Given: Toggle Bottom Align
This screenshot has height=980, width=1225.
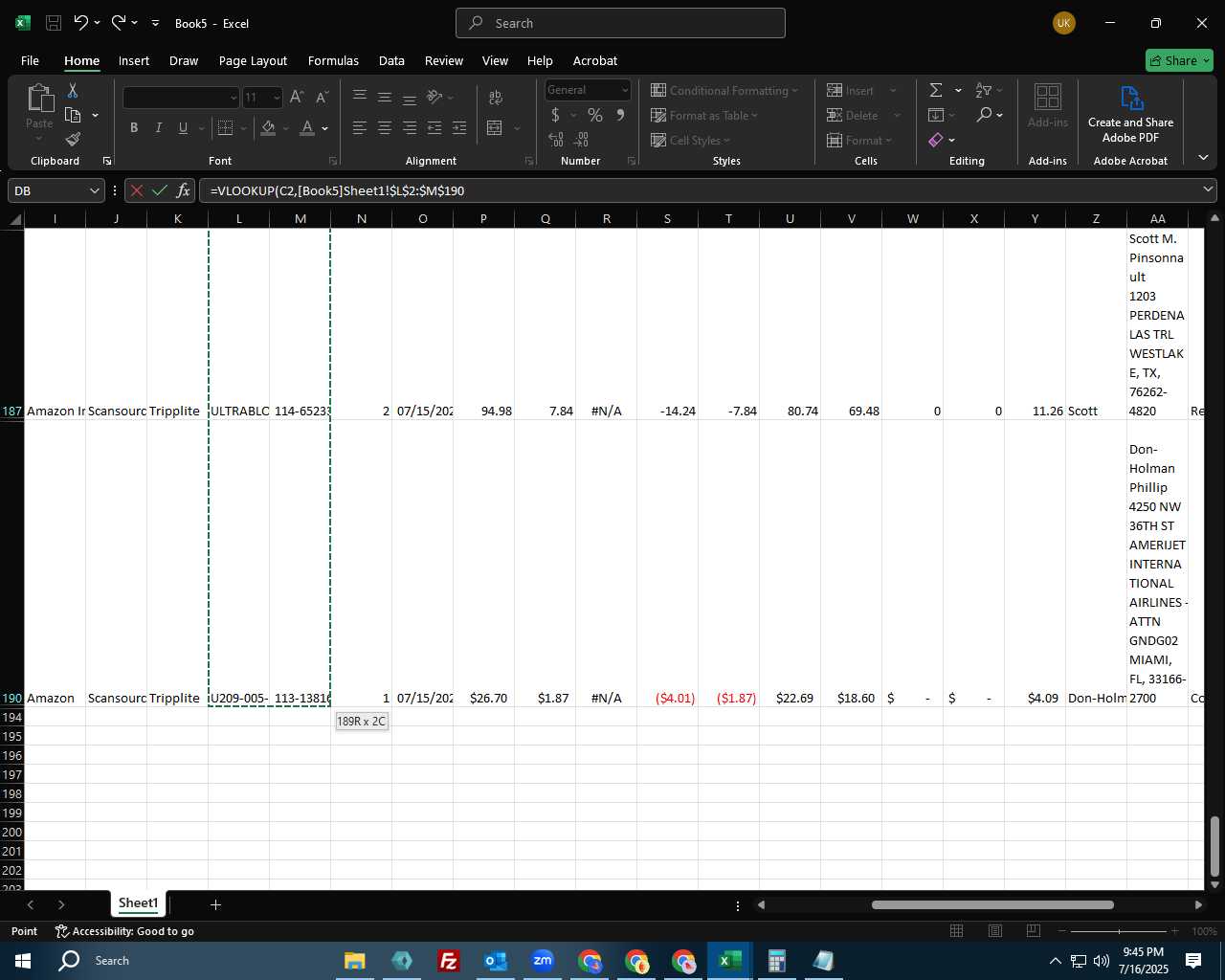Looking at the screenshot, I should [x=410, y=97].
